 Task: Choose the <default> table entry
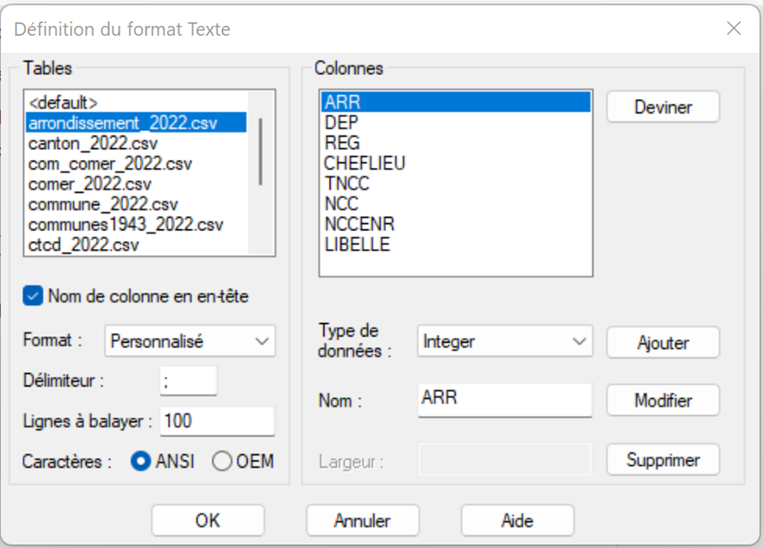(62, 102)
